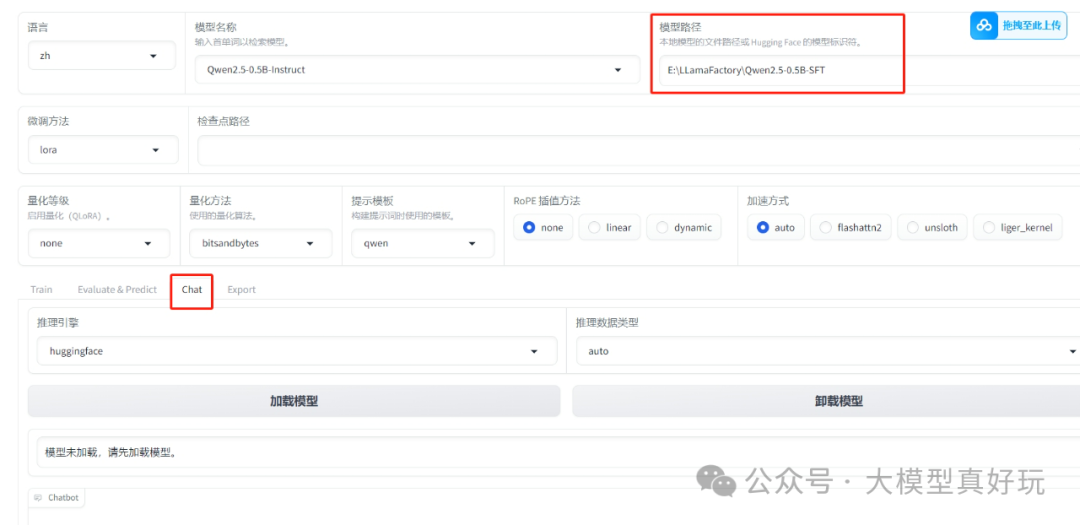
Task: Switch to the Export tab
Action: click(241, 289)
